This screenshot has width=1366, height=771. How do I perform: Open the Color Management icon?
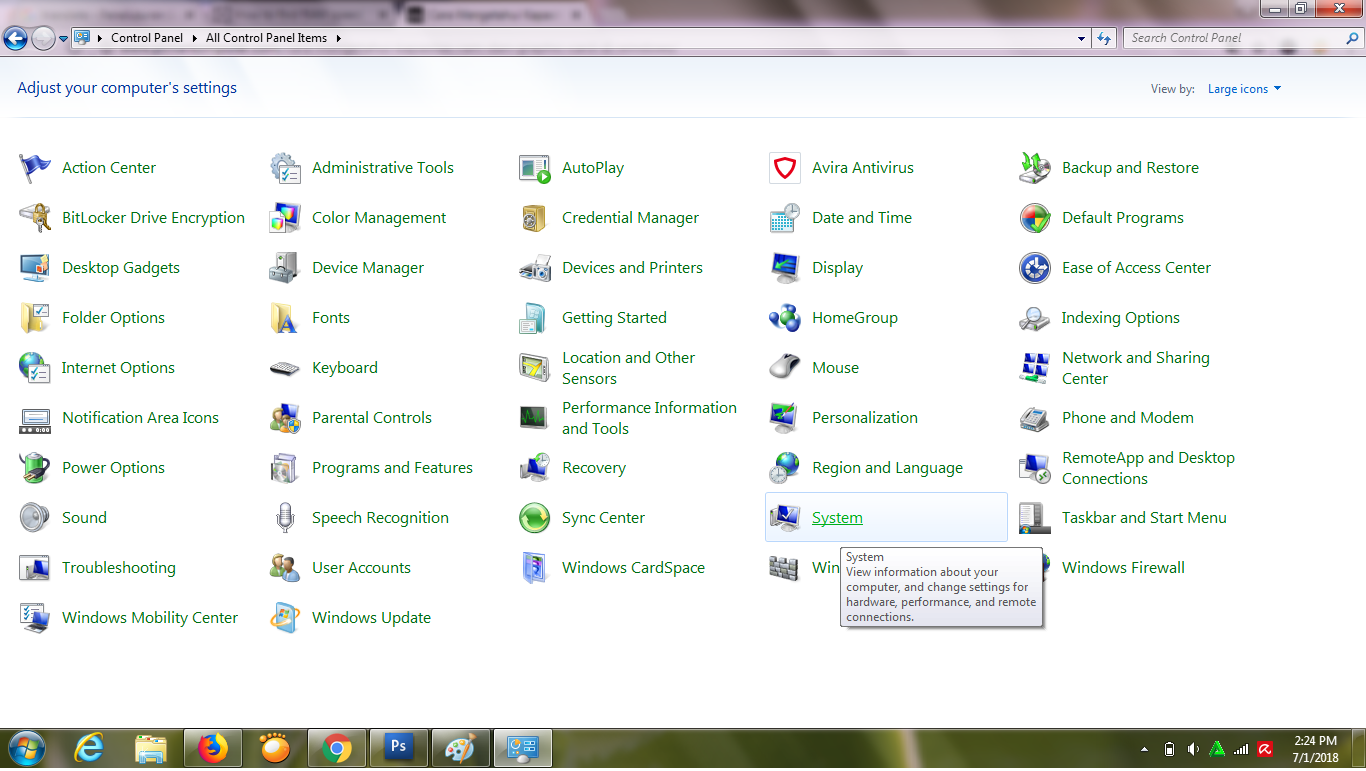point(285,218)
